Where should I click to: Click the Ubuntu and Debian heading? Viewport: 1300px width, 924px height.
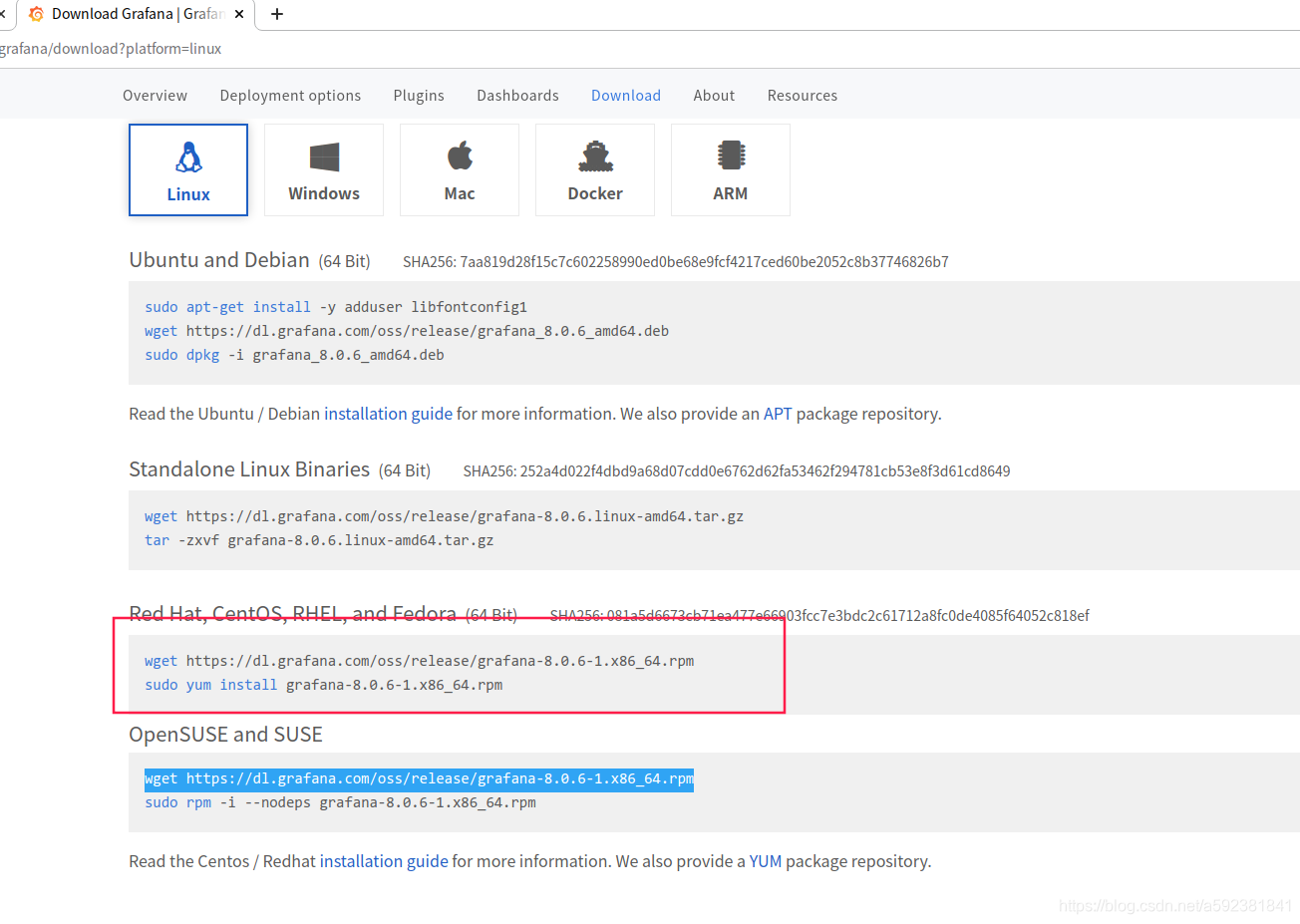[x=219, y=260]
